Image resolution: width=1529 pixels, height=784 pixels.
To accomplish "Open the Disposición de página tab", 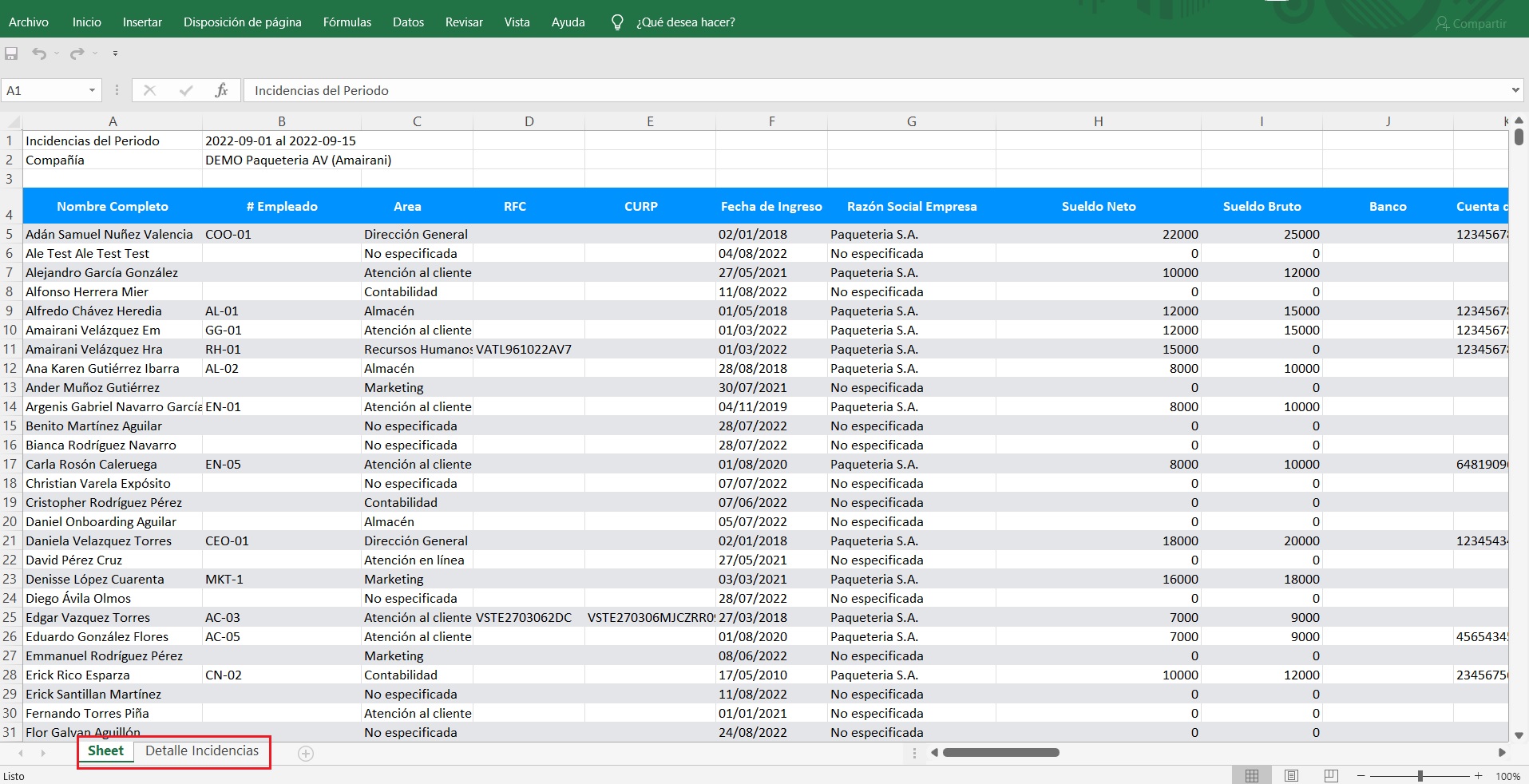I will 243,22.
